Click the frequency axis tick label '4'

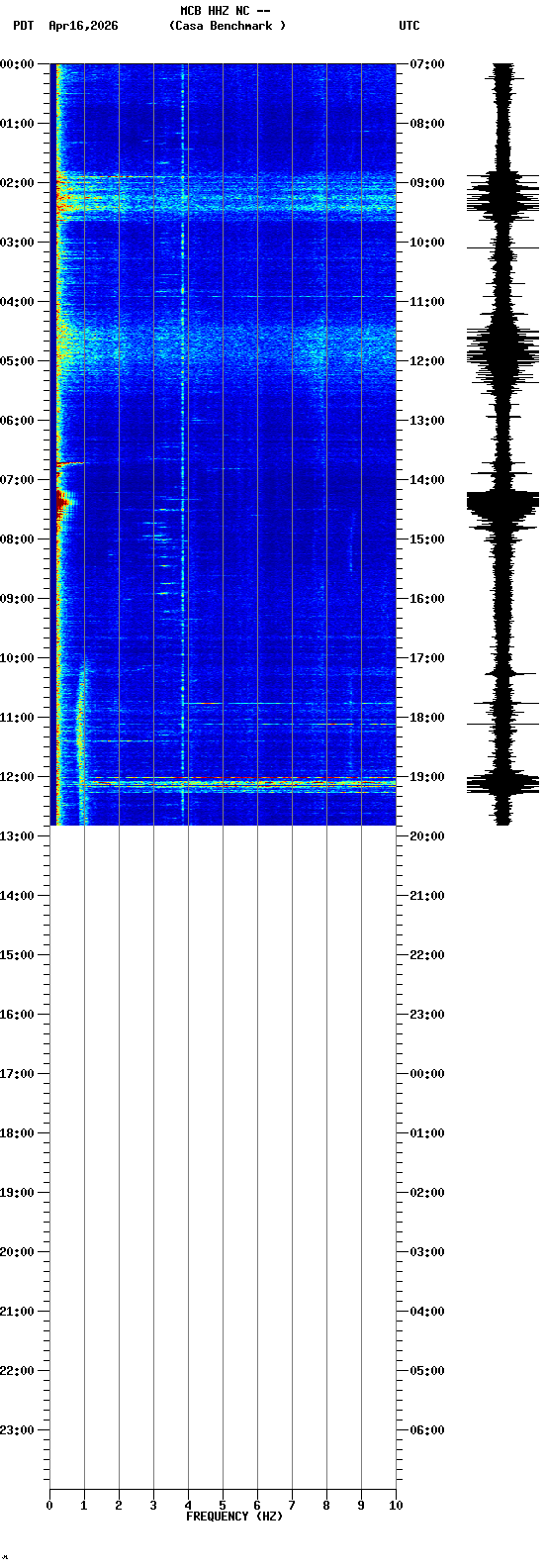point(188,1506)
